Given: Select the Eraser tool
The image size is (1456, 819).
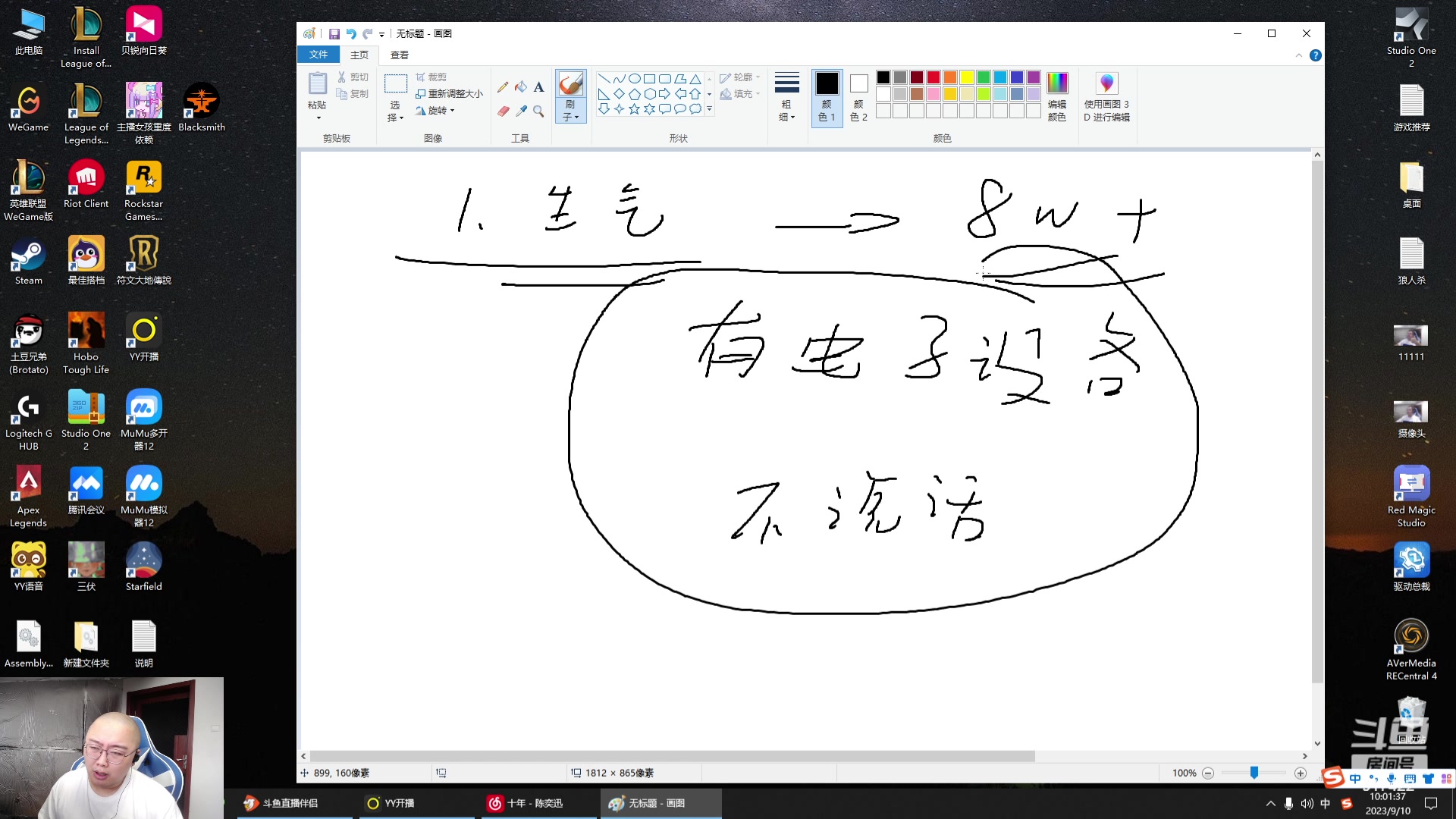Looking at the screenshot, I should tap(503, 109).
